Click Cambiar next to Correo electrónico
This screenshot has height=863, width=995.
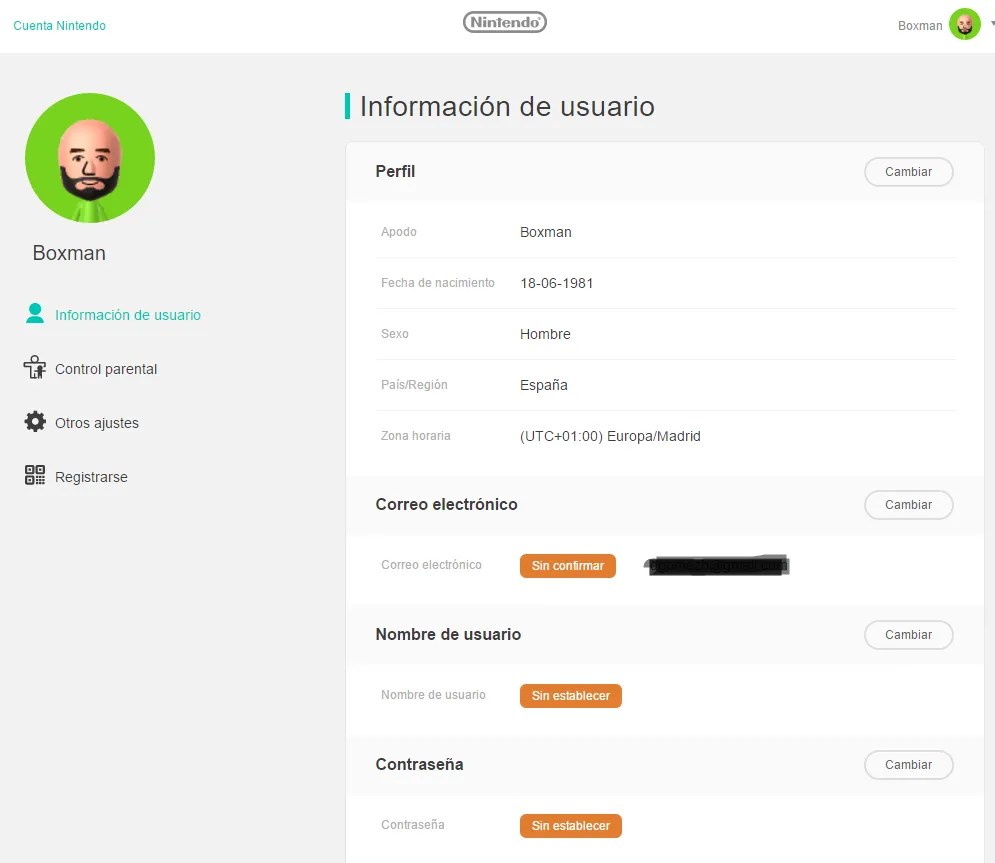coord(907,504)
